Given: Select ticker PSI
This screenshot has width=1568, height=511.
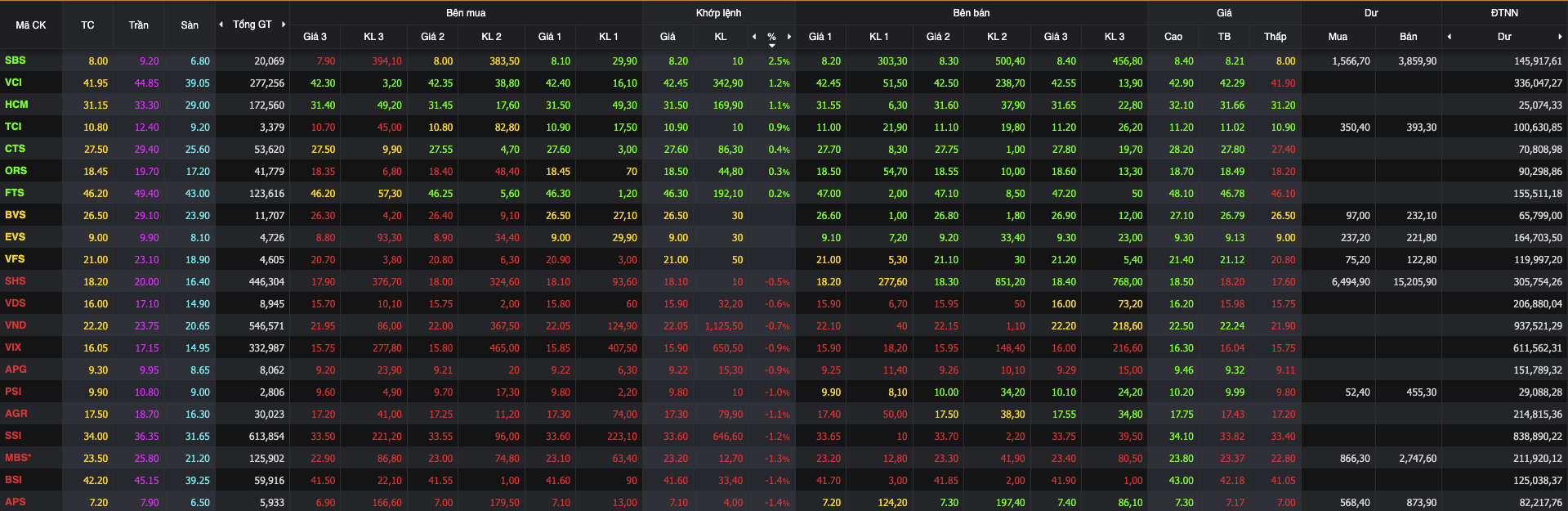Looking at the screenshot, I should tap(13, 392).
